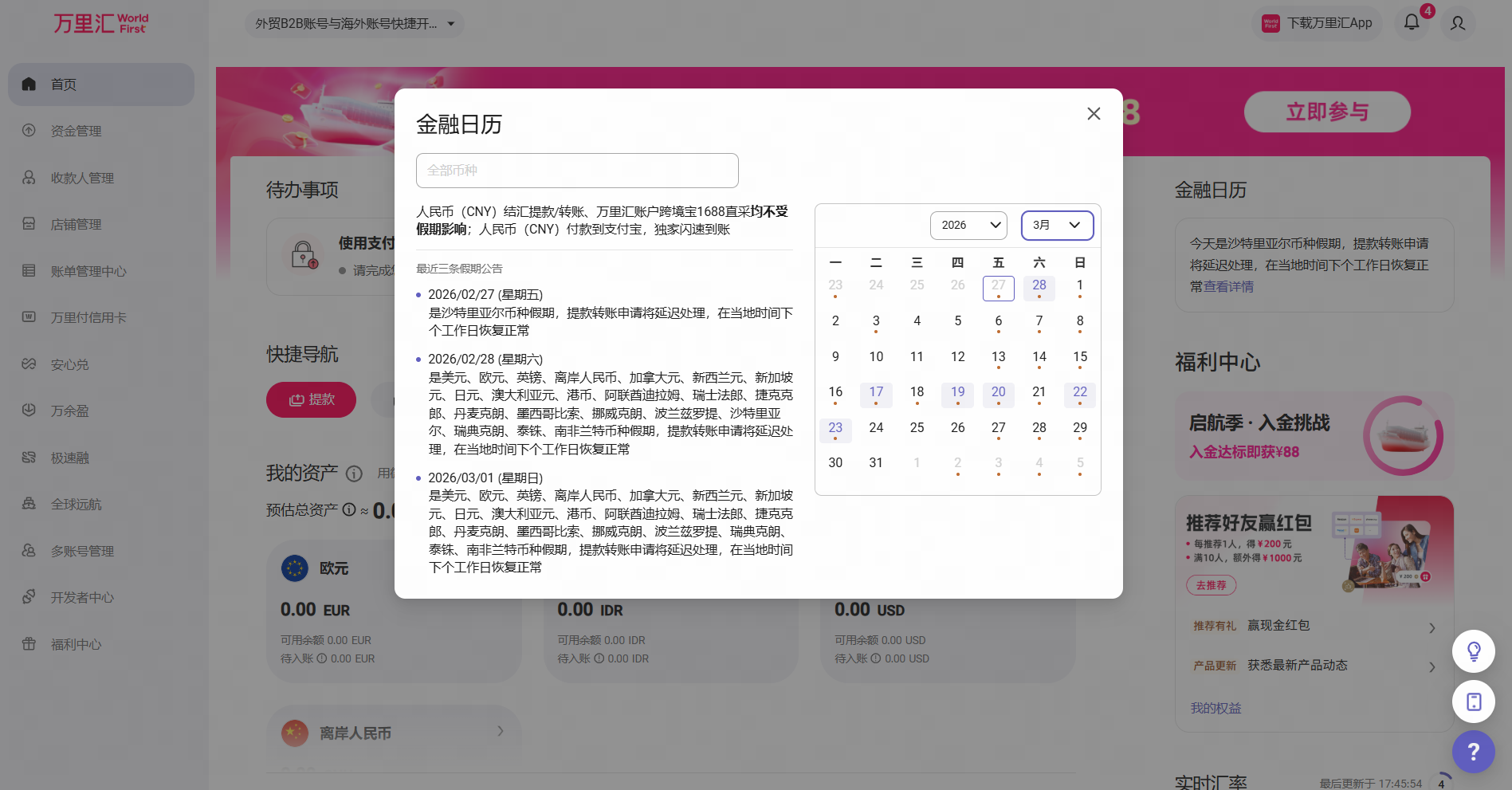
Task: Open the user profile icon
Action: tap(1458, 23)
